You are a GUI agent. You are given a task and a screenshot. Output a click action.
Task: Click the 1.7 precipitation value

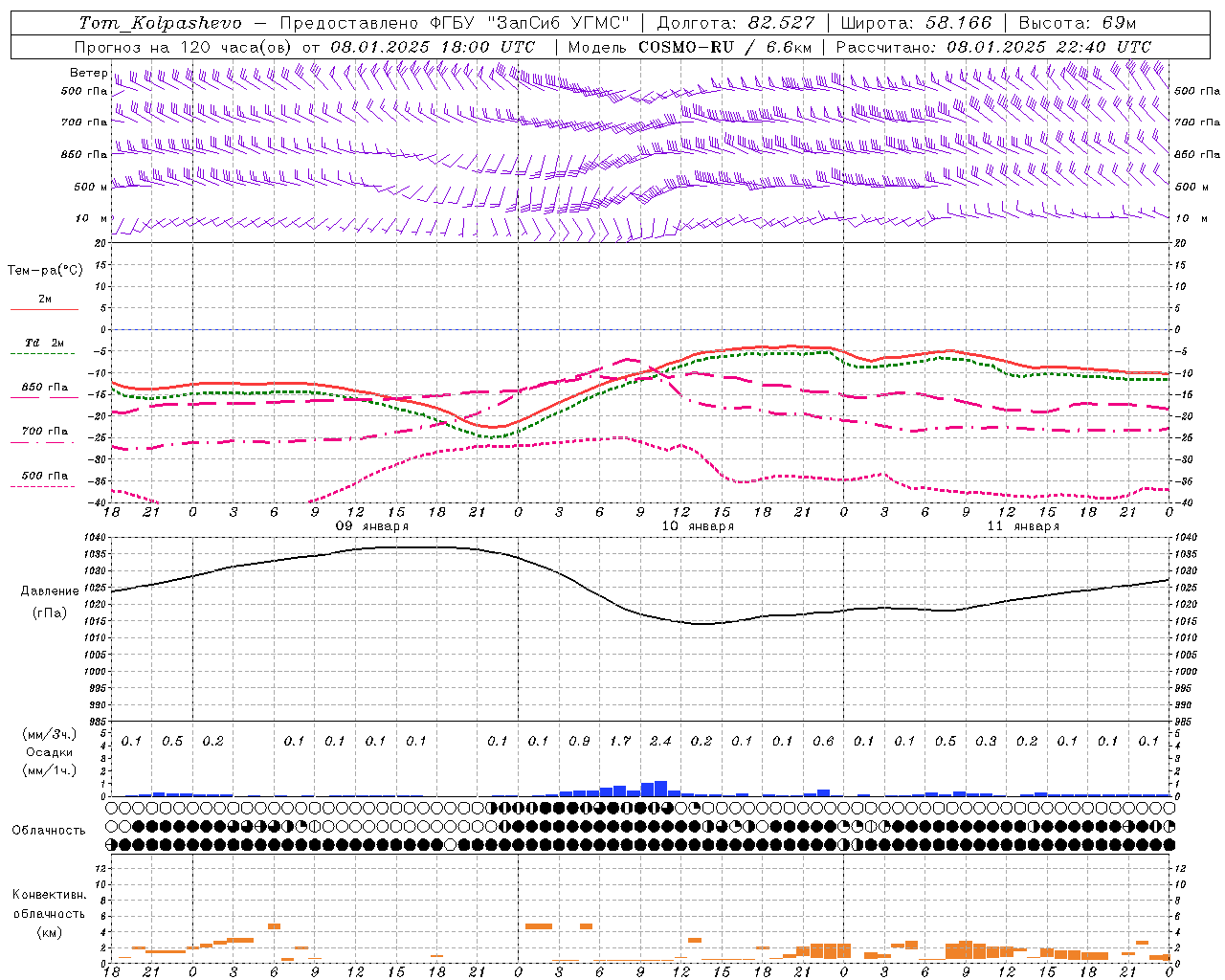click(620, 741)
